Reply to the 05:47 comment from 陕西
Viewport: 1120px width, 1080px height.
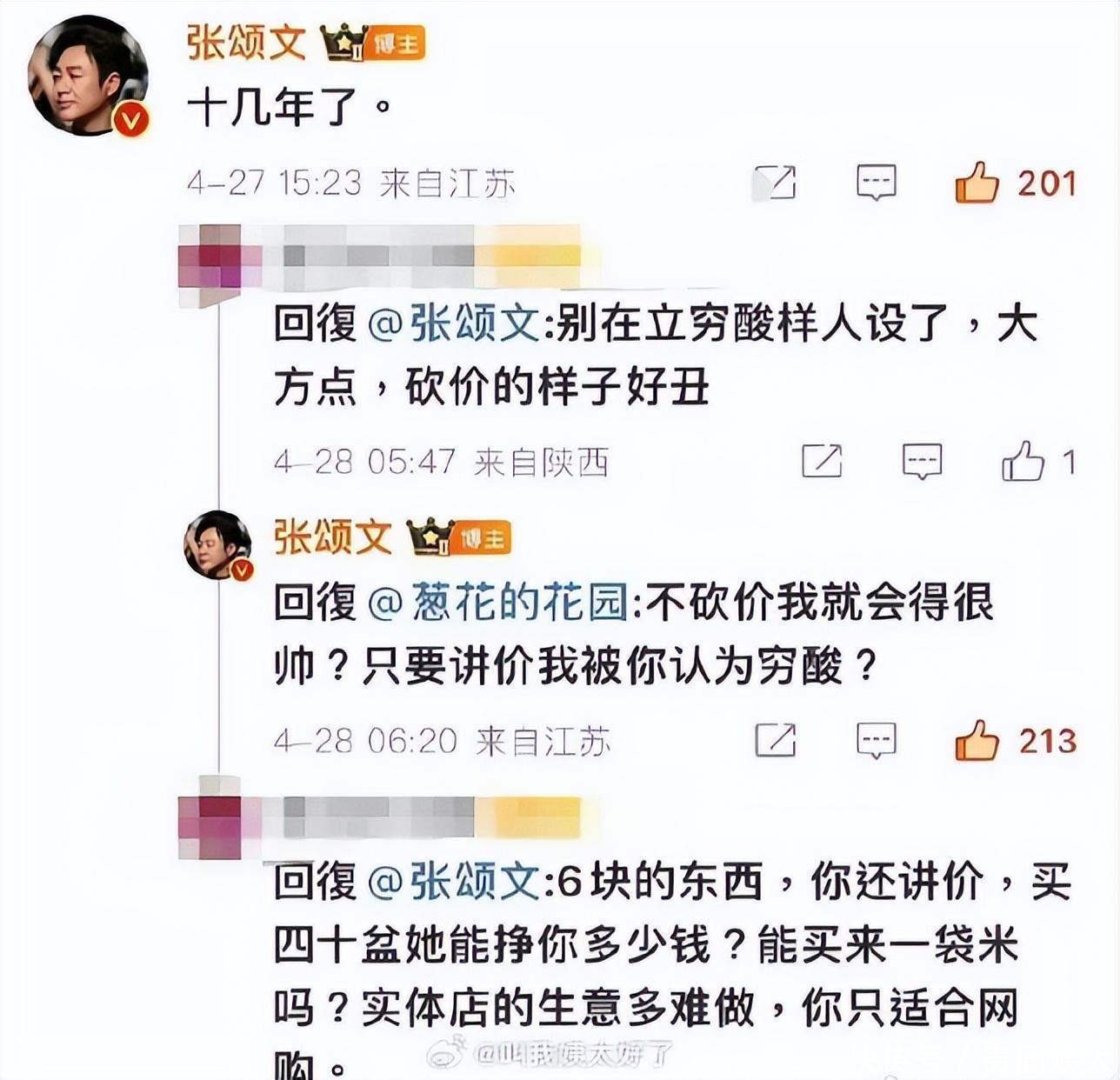922,461
